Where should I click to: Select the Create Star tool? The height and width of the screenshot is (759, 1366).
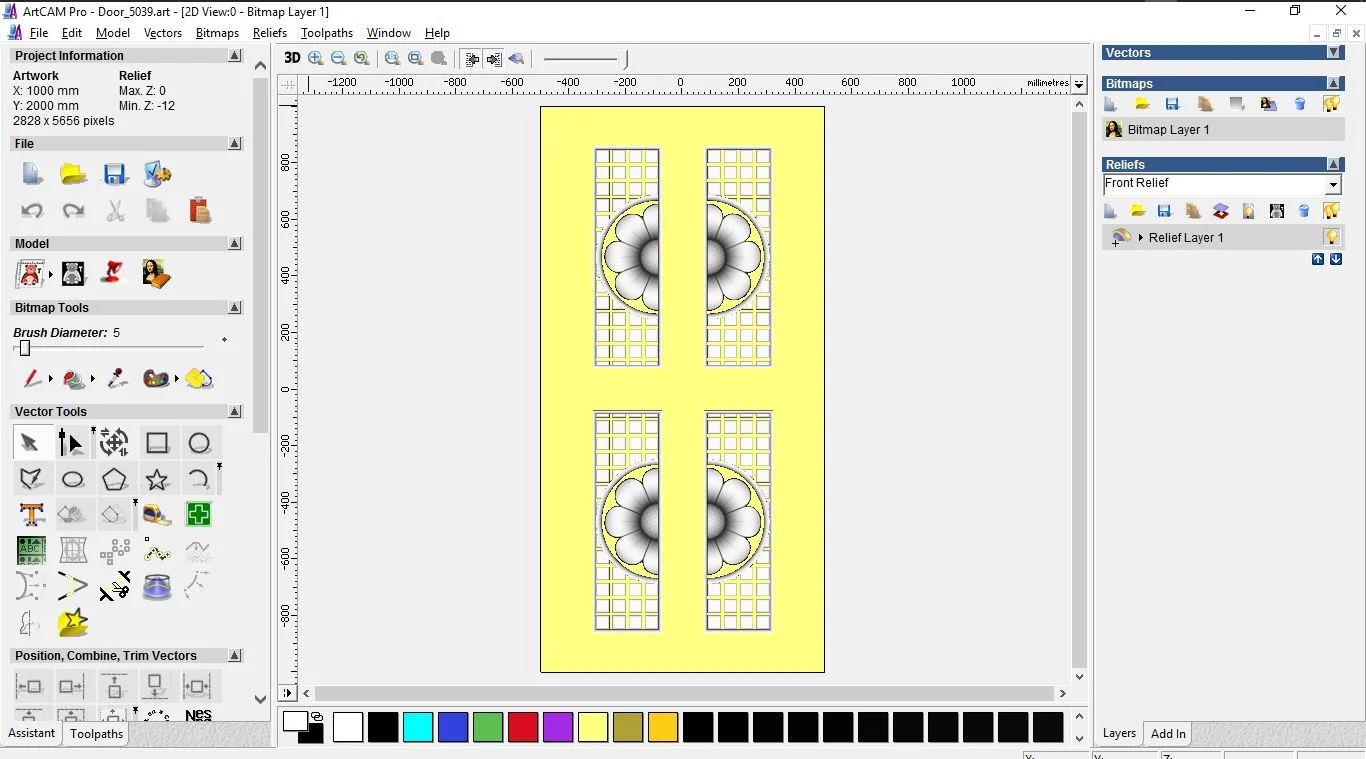(157, 479)
